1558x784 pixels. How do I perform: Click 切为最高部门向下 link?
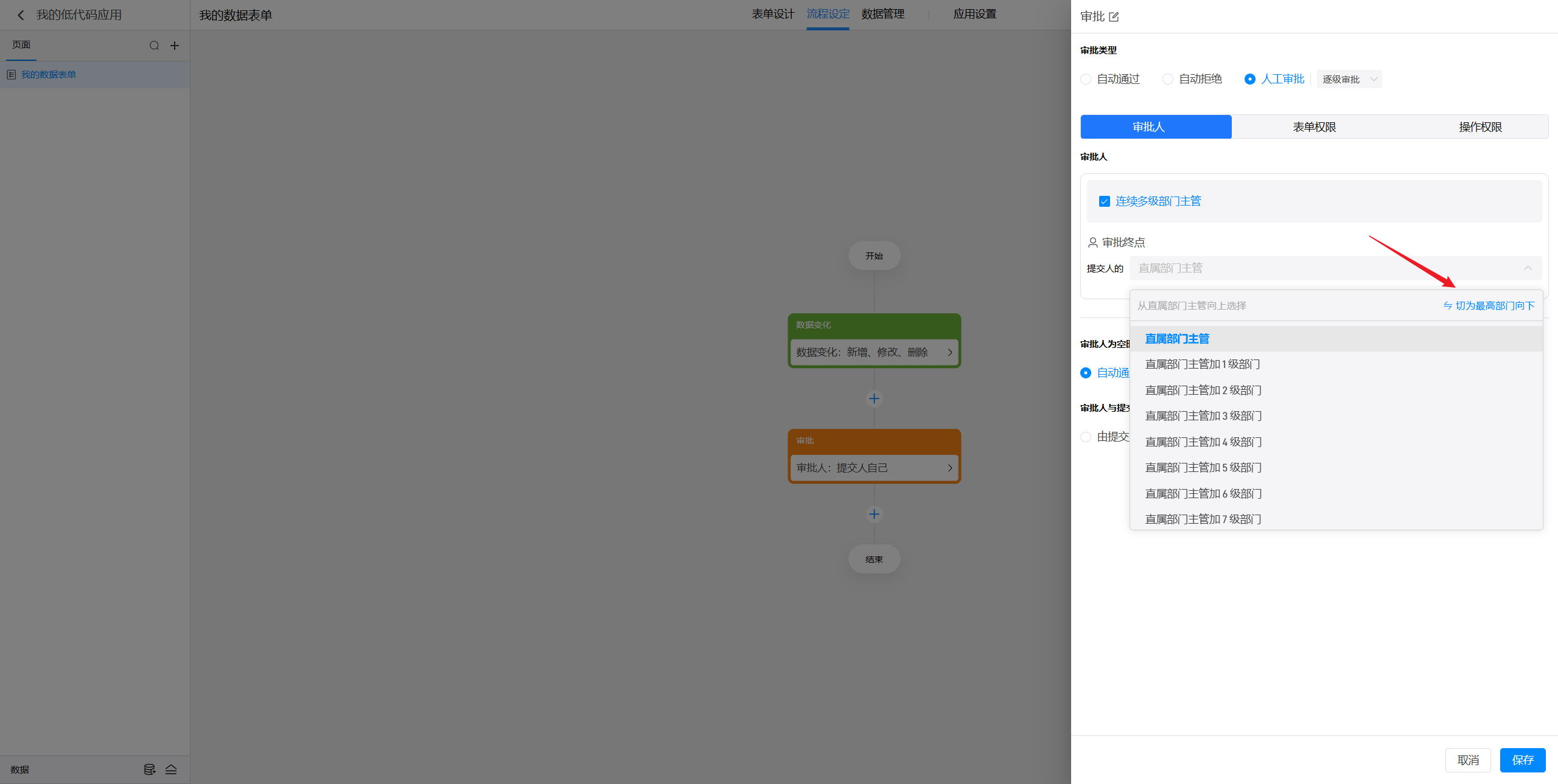[1489, 305]
